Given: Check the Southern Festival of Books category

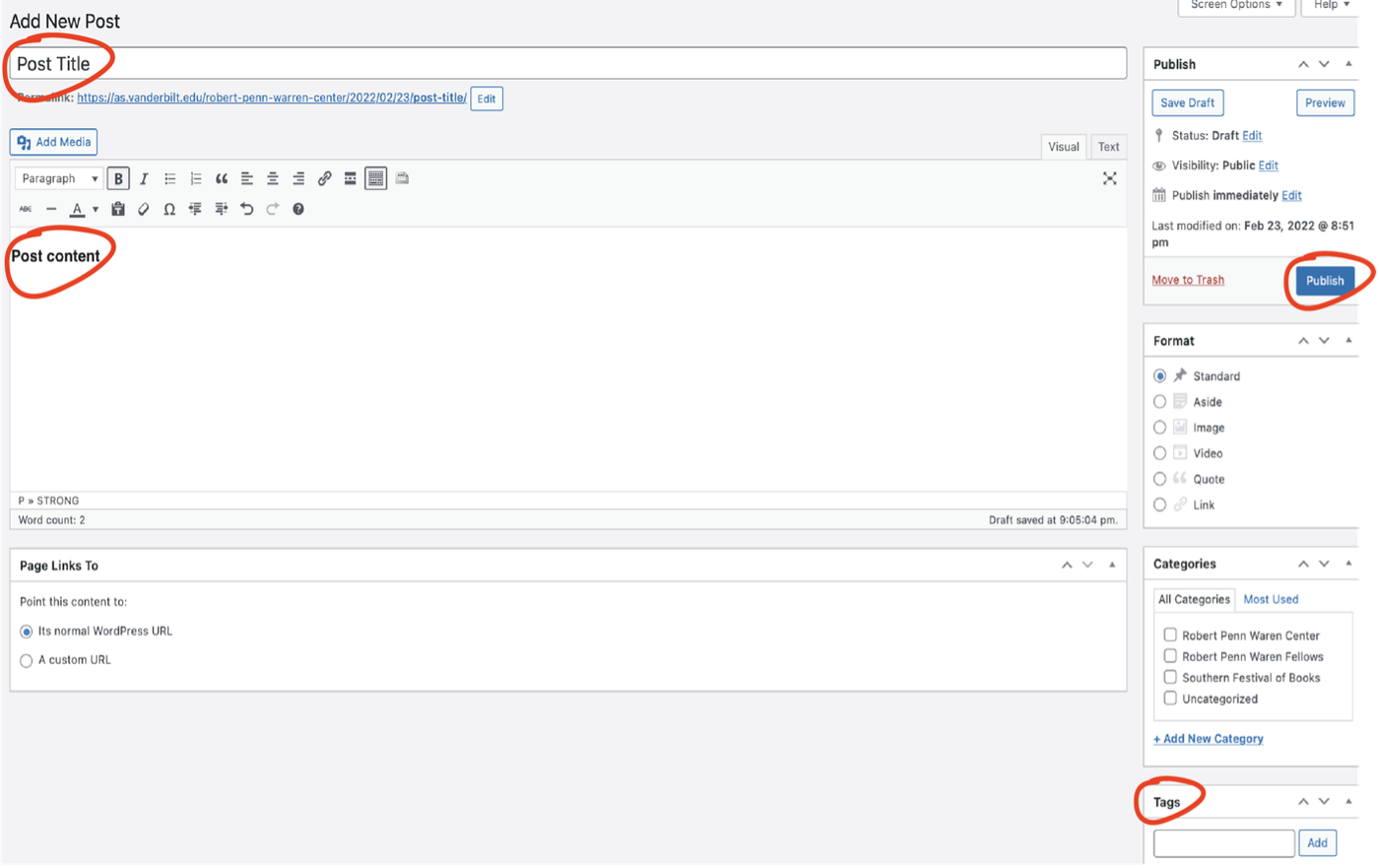Looking at the screenshot, I should [x=1170, y=677].
